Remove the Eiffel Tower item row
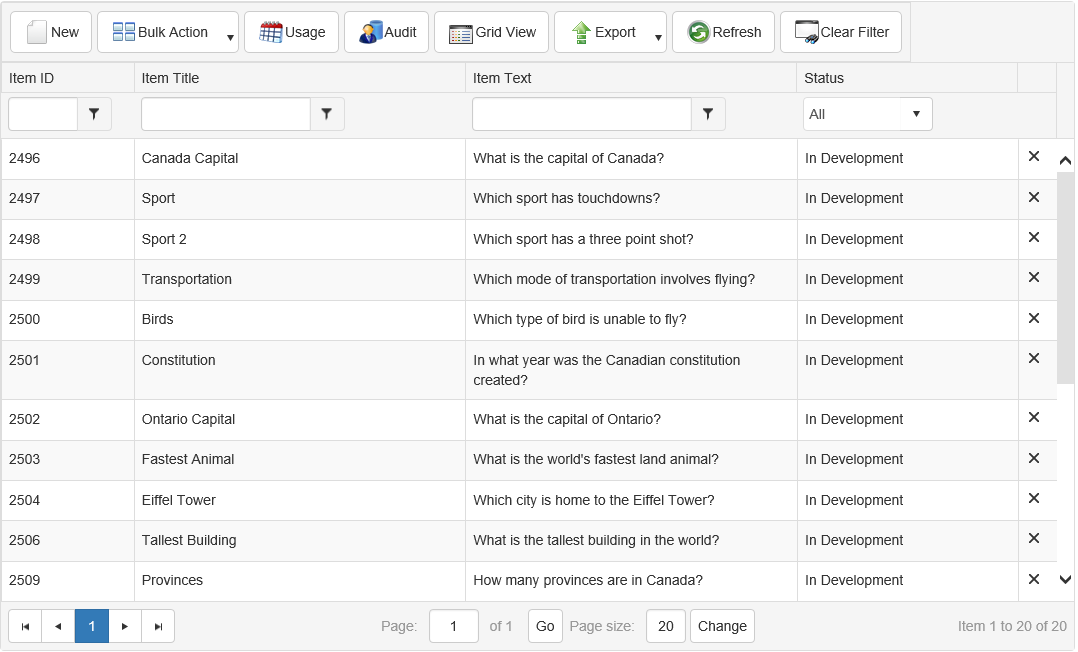The image size is (1078, 652). [x=1034, y=499]
